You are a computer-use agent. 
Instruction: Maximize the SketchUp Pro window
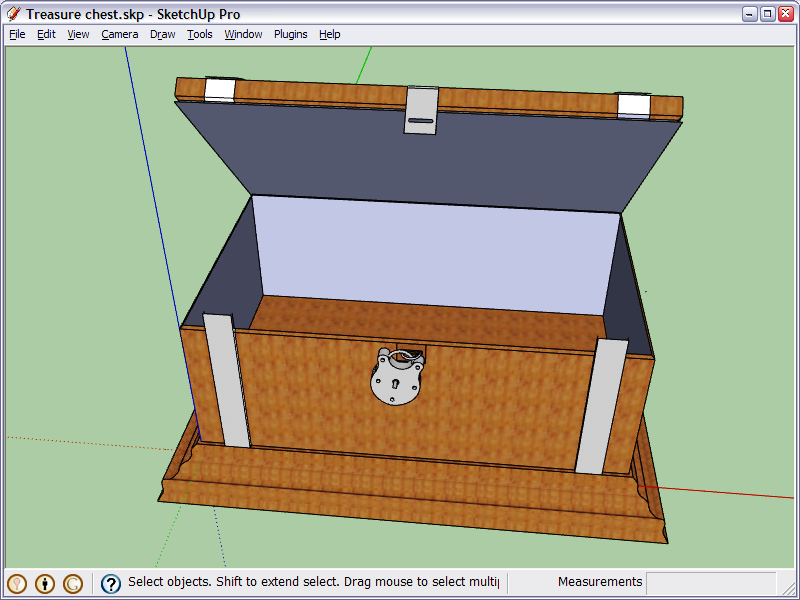tap(768, 14)
